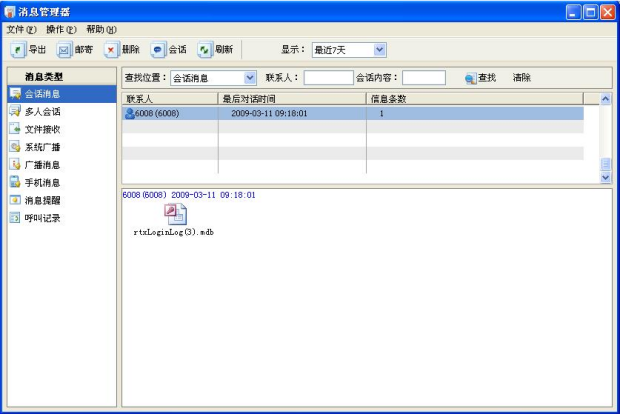Click the 删除 delete toolbar icon
Viewport: 620px width, 414px height.
(111, 50)
